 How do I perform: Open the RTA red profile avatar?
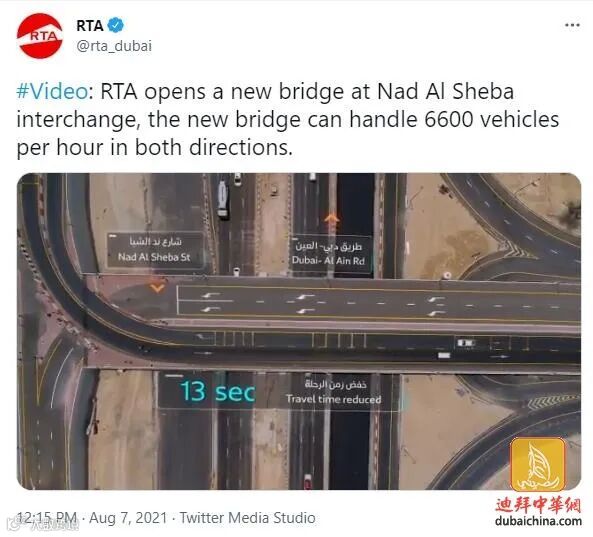40,36
